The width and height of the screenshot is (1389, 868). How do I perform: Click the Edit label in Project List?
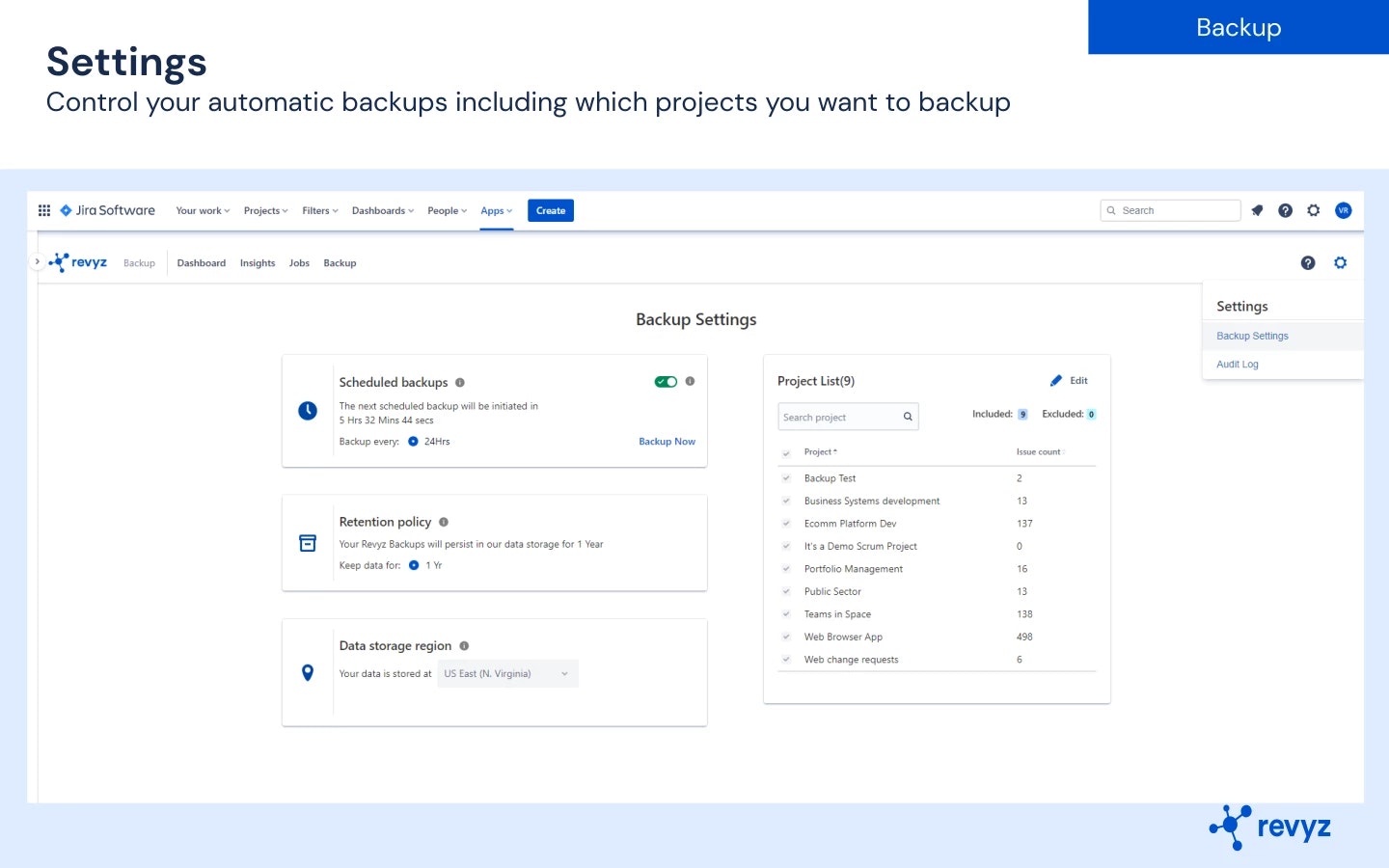coord(1078,381)
